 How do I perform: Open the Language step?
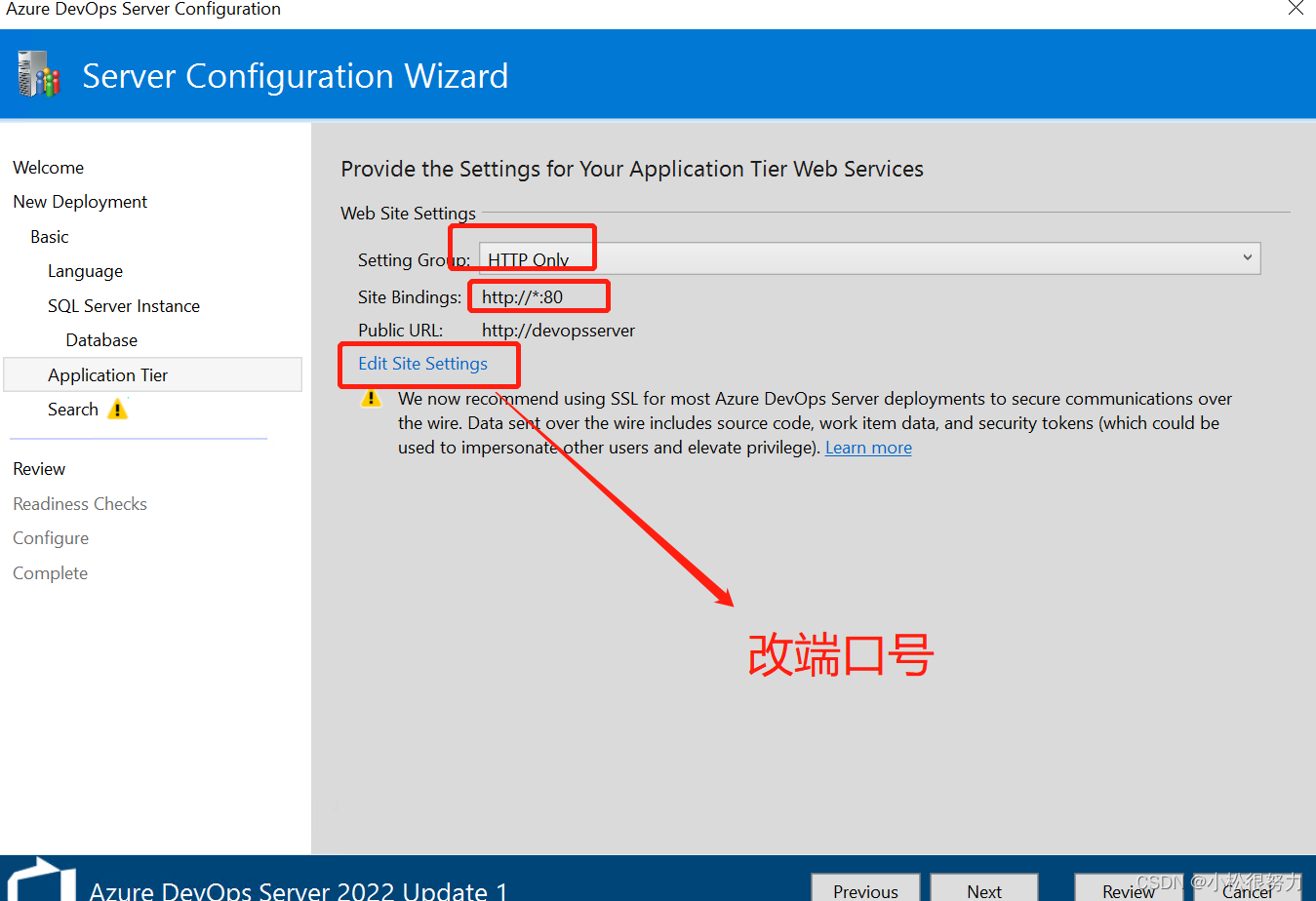[x=85, y=271]
